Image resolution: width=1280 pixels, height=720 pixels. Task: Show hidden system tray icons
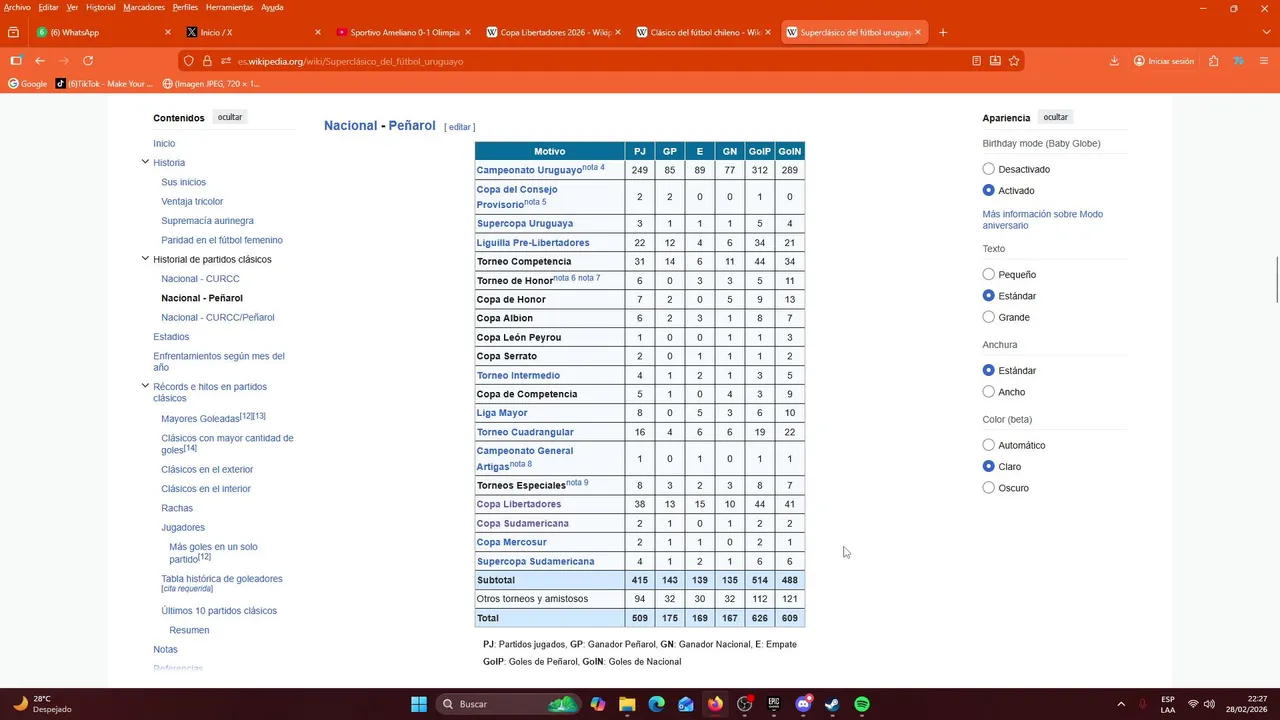(x=1120, y=704)
